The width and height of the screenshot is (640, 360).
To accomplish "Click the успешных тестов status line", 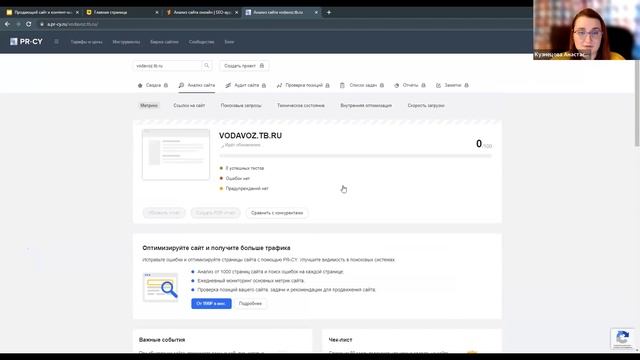I will pos(242,168).
